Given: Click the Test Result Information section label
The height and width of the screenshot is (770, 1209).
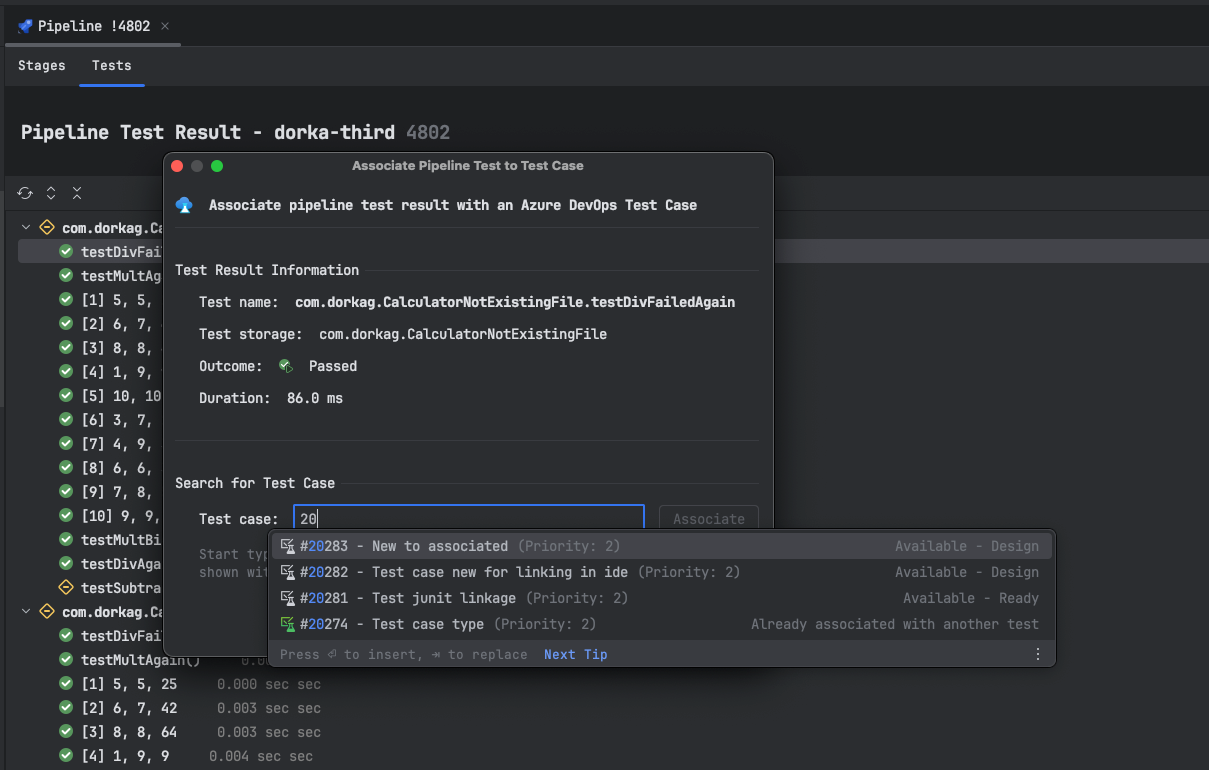Looking at the screenshot, I should (267, 270).
